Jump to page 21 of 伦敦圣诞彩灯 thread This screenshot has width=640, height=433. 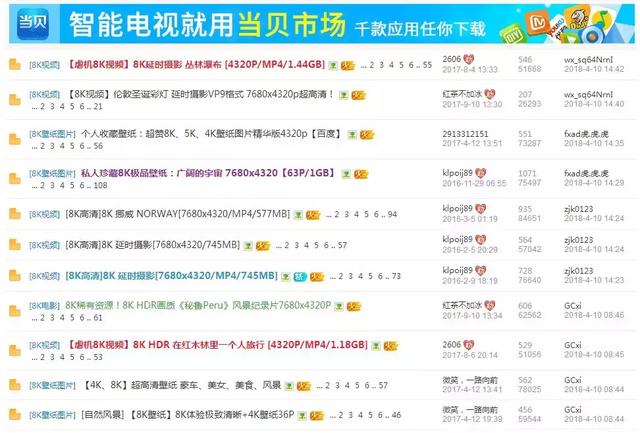[x=98, y=107]
